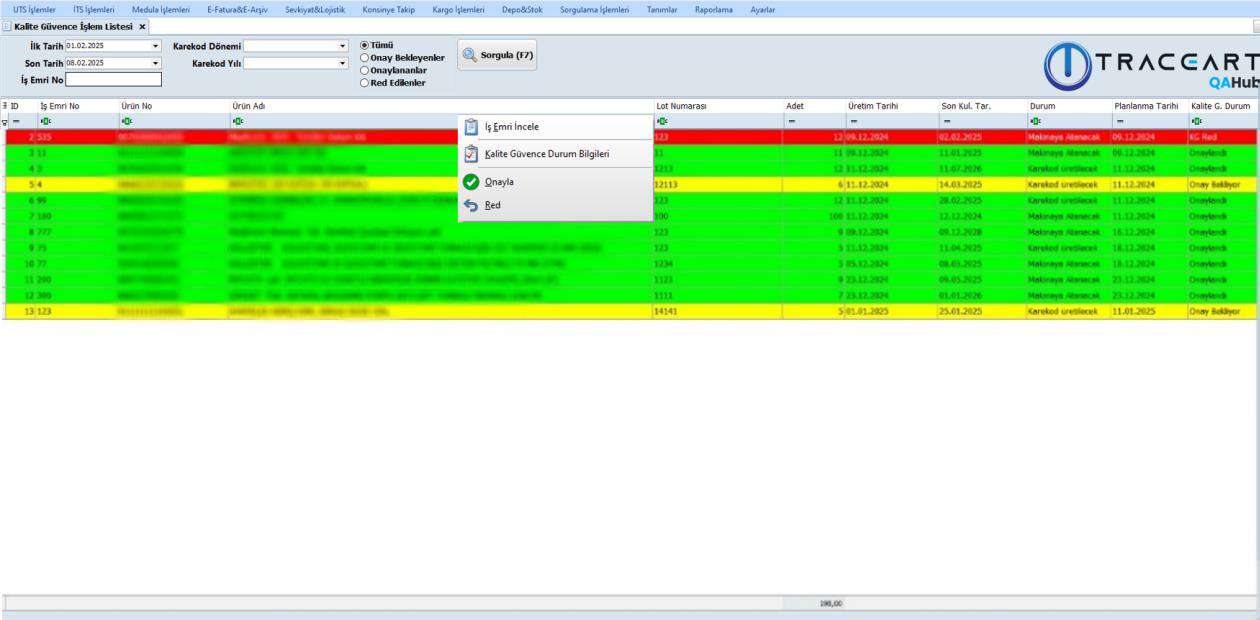This screenshot has width=1260, height=620.
Task: Click the filter icon under Ürün No column
Action: [x=124, y=121]
